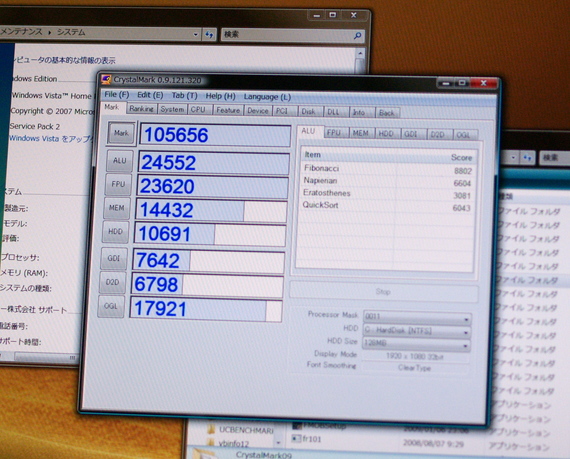The height and width of the screenshot is (459, 570).
Task: Select the CrystalMark09 folder
Action: tap(263, 455)
